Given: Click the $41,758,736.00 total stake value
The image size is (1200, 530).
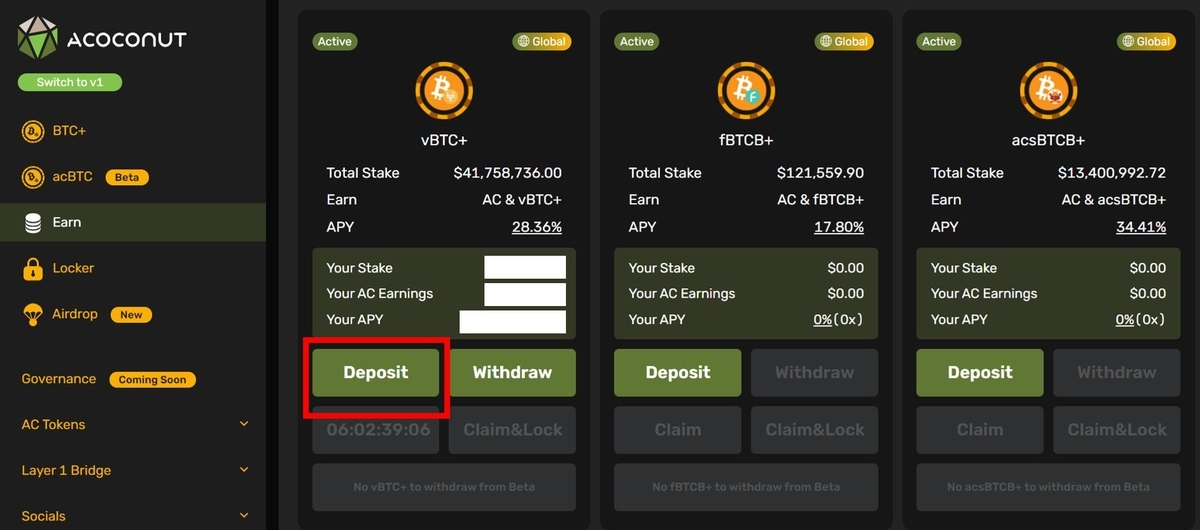Looking at the screenshot, I should (508, 173).
